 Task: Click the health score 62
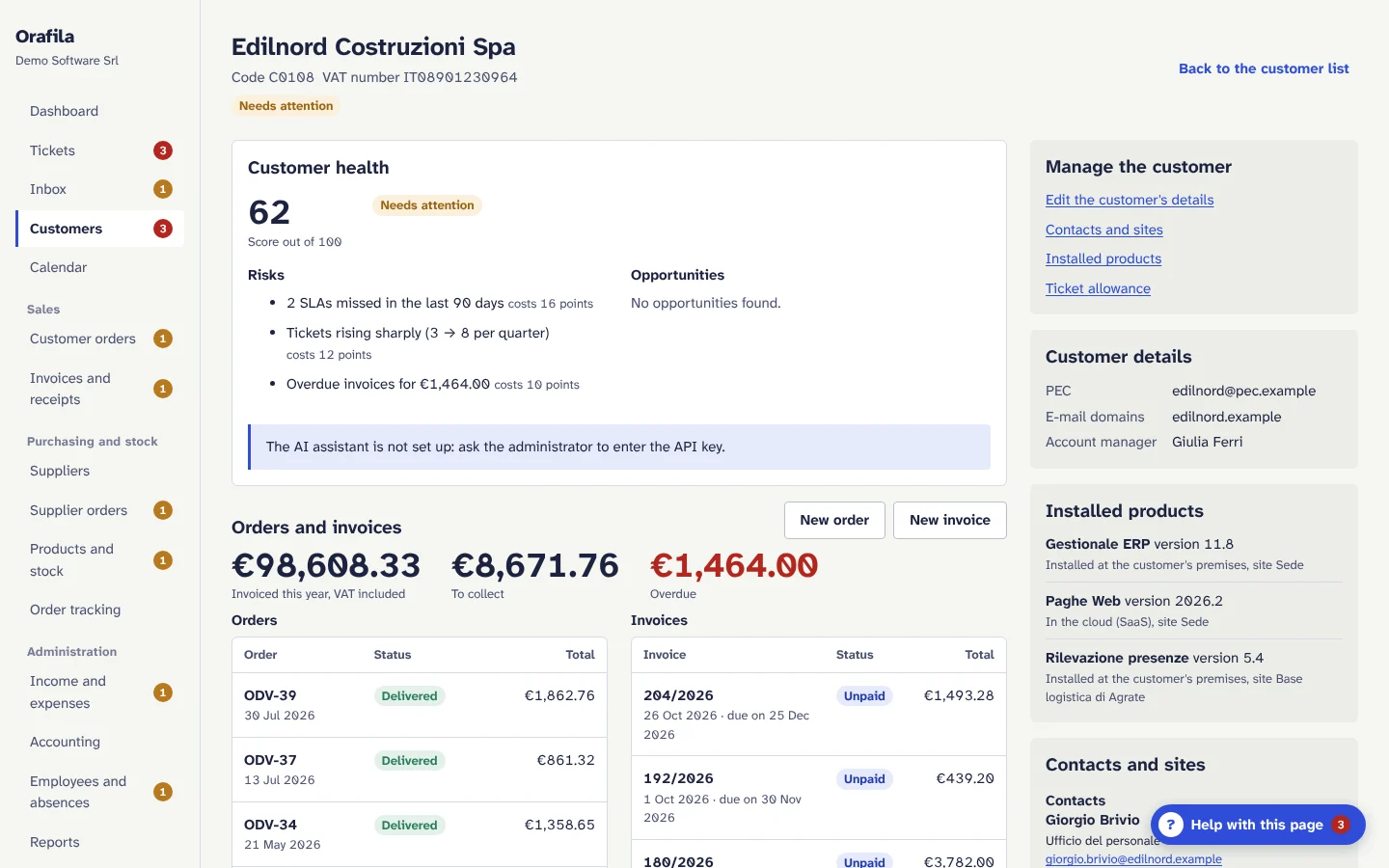(x=269, y=212)
